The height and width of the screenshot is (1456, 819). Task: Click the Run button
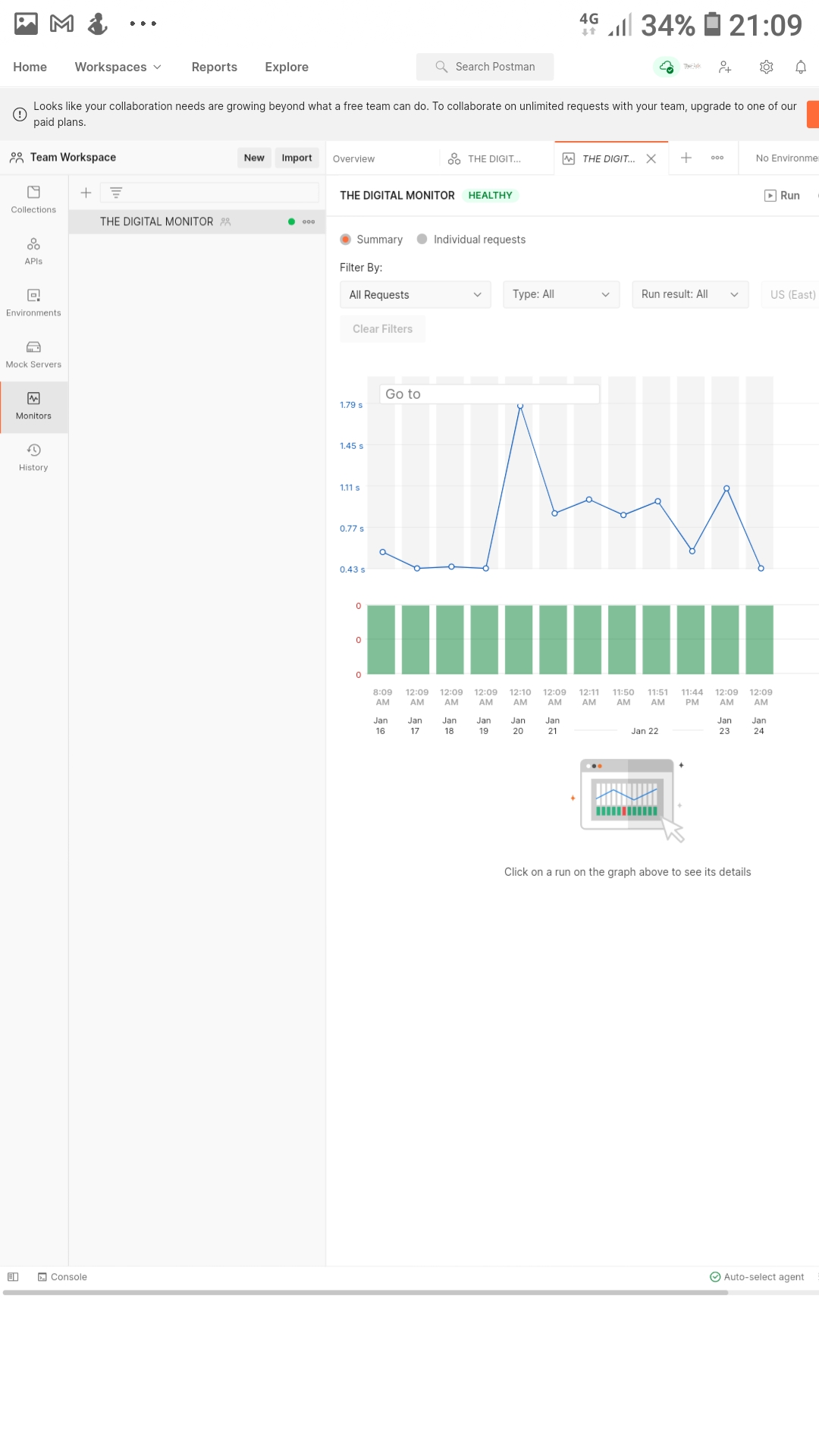pos(783,196)
